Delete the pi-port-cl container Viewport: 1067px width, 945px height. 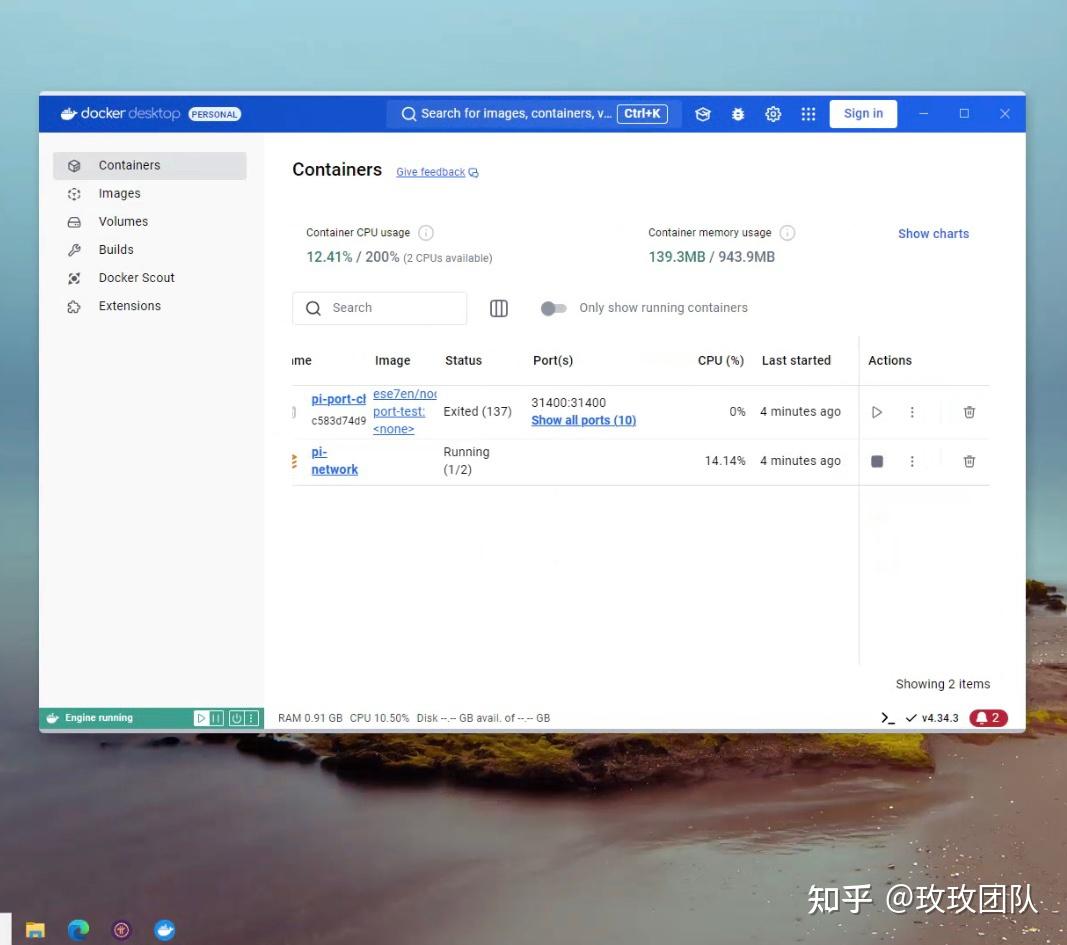(968, 411)
